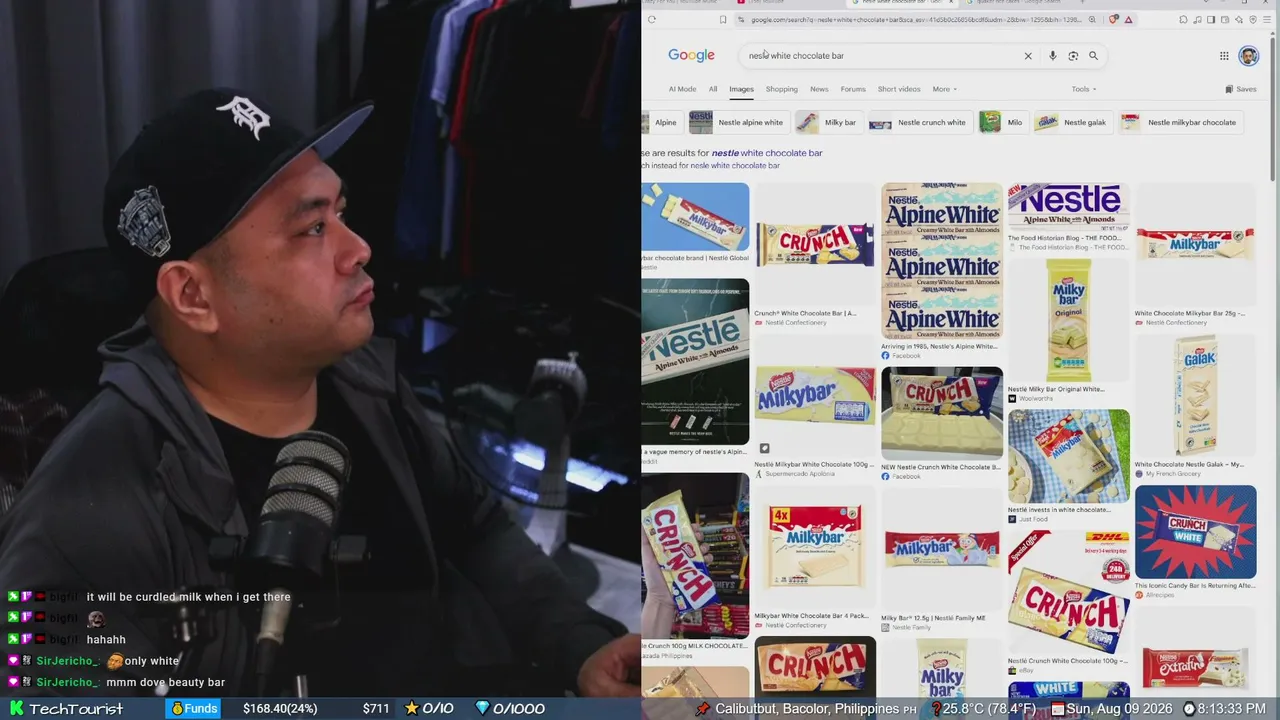Close the active nestle search browser tab
The width and height of the screenshot is (1280, 720).
[950, 2]
